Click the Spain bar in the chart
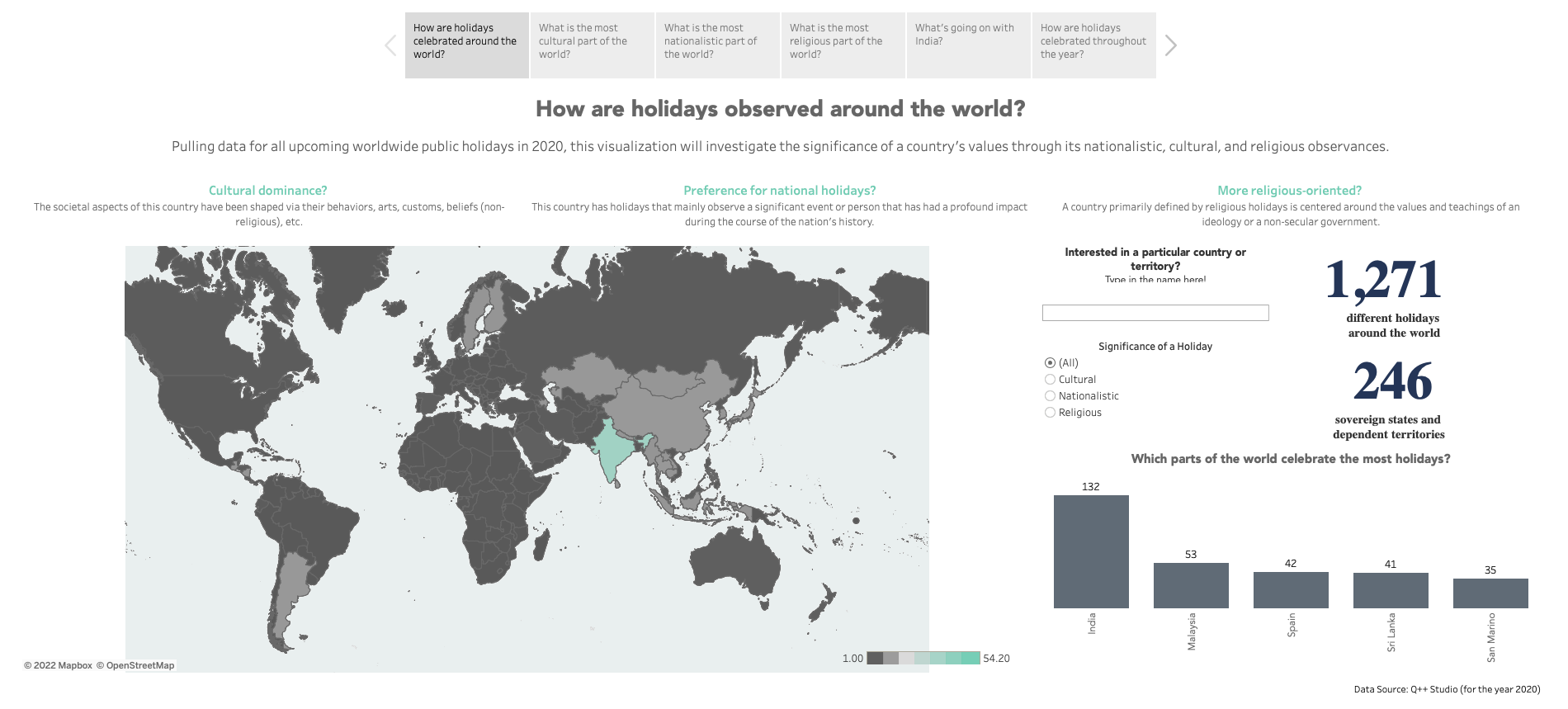 pyautogui.click(x=1291, y=590)
